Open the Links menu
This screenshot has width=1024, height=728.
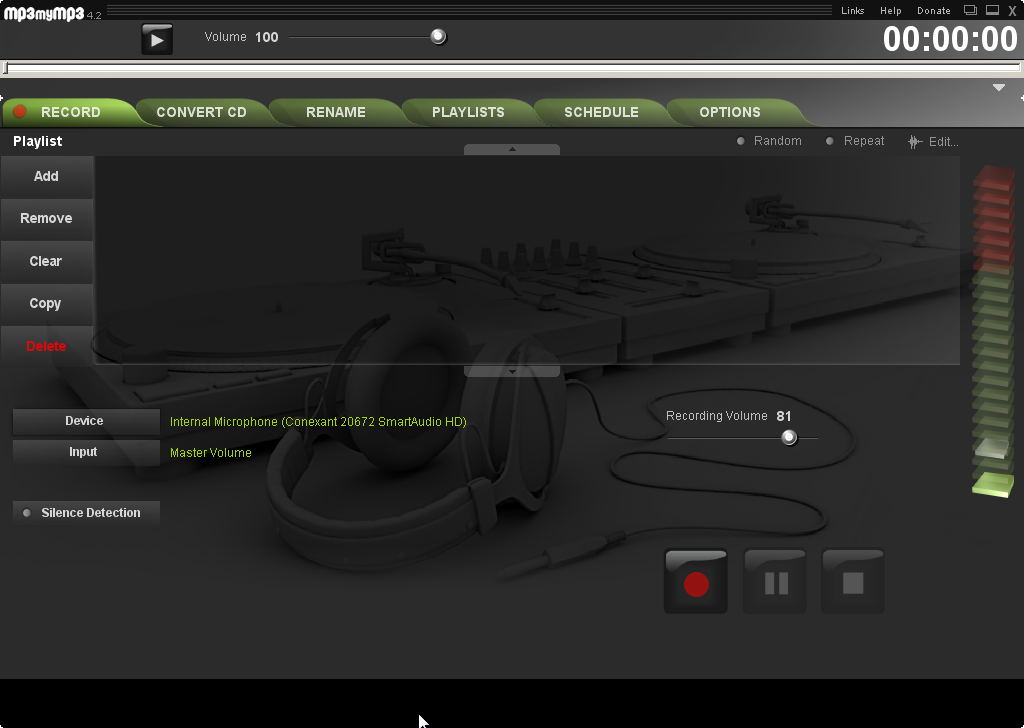click(852, 10)
